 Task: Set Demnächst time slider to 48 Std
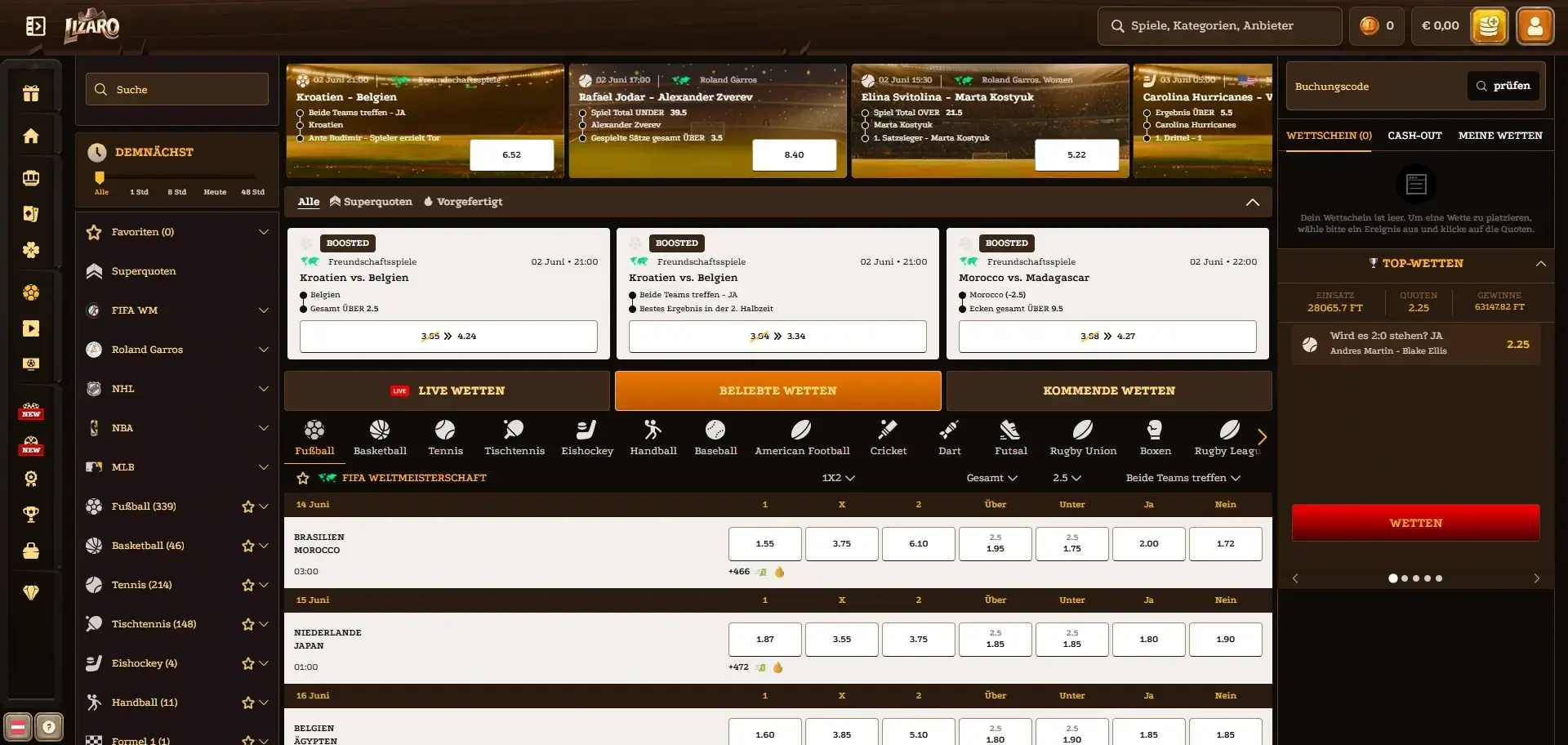(252, 192)
